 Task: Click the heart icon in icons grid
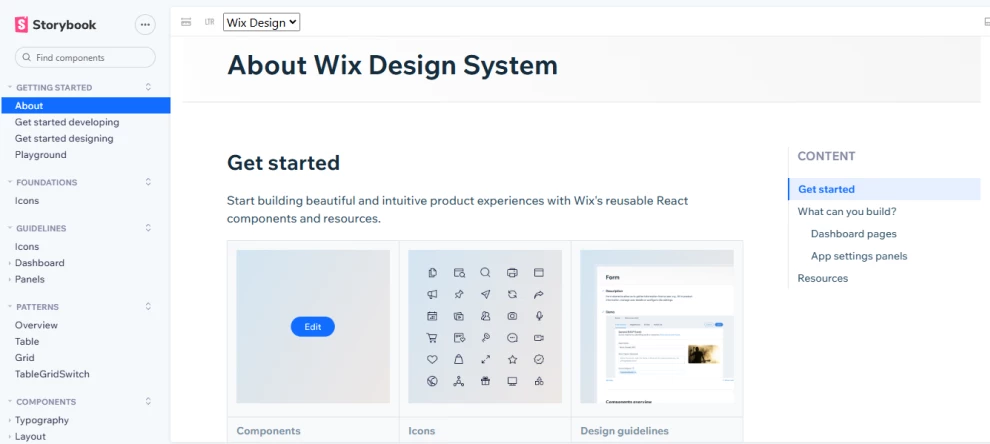pyautogui.click(x=432, y=359)
